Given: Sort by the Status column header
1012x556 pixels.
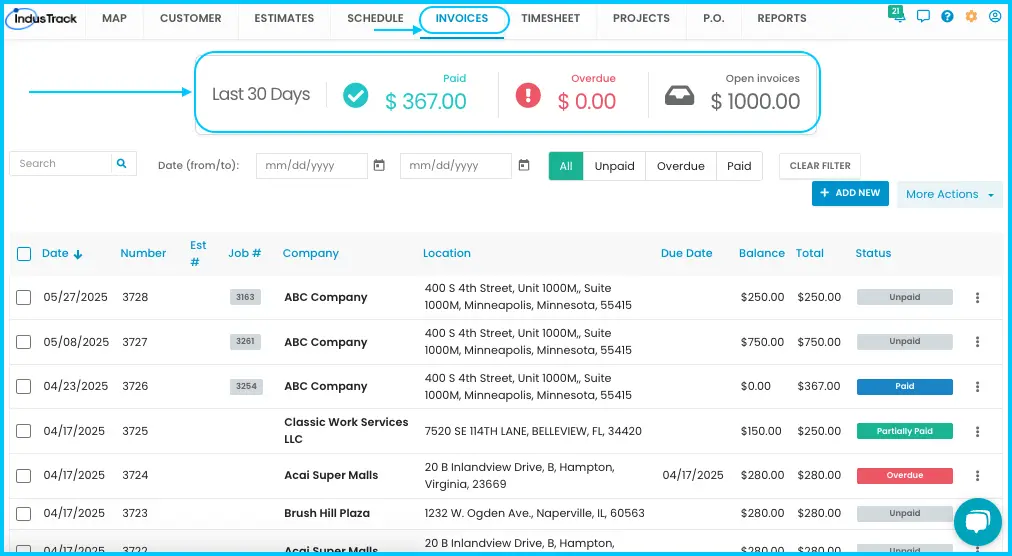Looking at the screenshot, I should tap(873, 253).
